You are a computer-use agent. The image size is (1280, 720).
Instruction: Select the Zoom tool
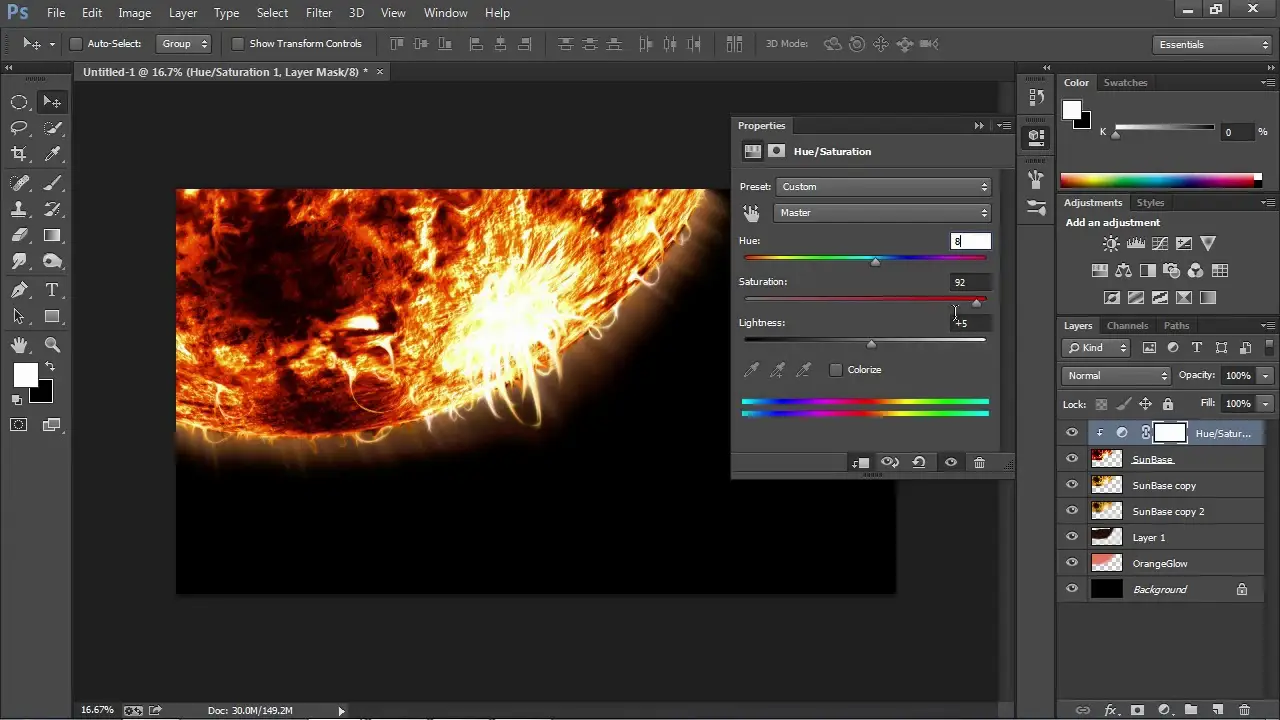[x=52, y=345]
